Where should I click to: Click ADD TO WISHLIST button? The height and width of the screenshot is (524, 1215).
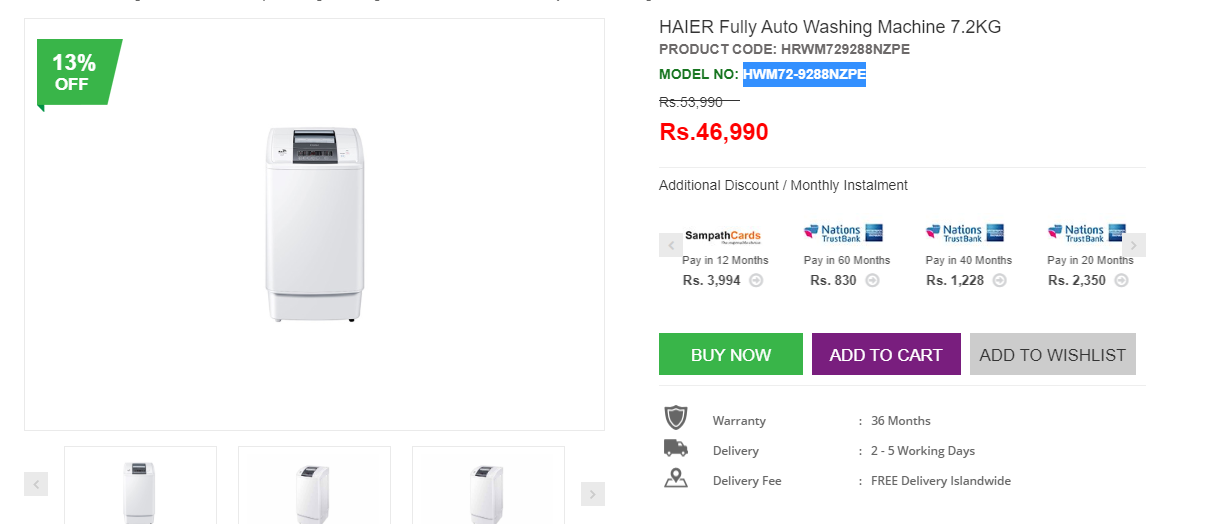tap(1053, 354)
